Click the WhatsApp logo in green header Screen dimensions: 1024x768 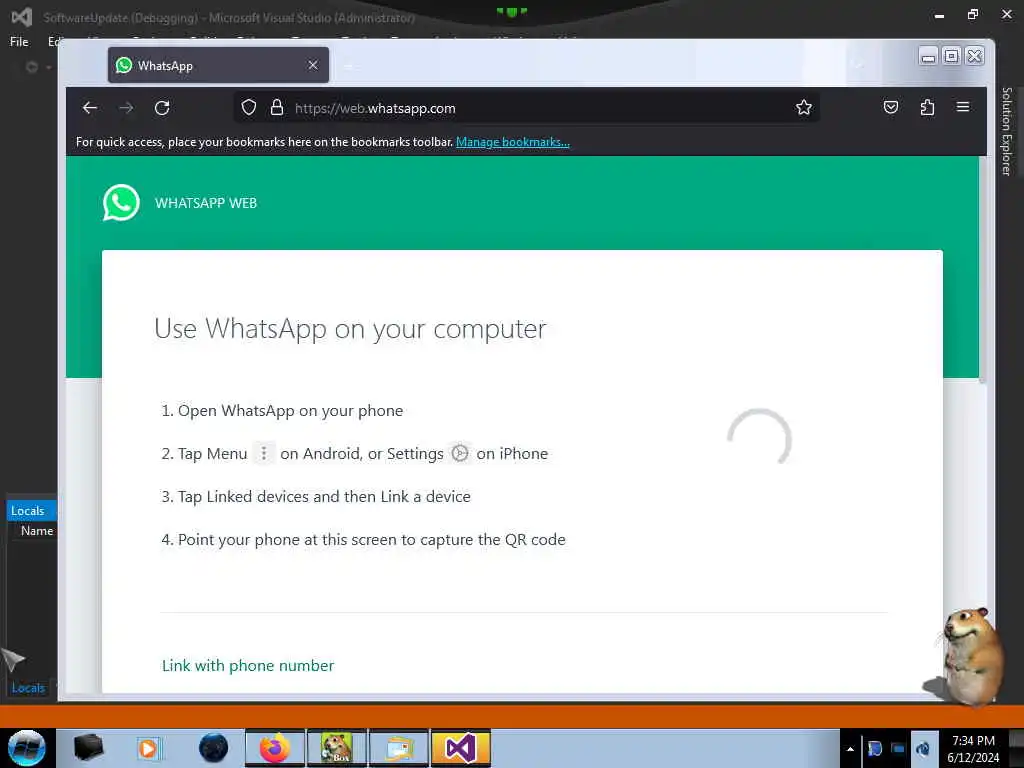pyautogui.click(x=121, y=202)
